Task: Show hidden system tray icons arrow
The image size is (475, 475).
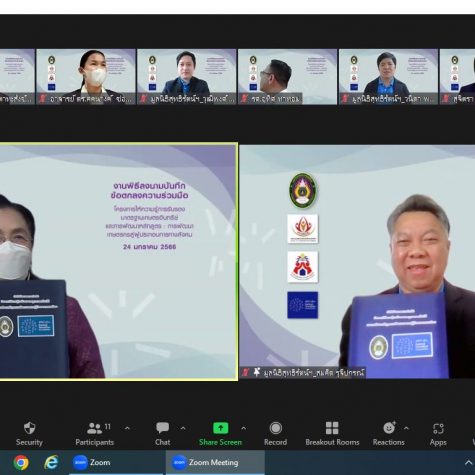Action: (x=468, y=463)
